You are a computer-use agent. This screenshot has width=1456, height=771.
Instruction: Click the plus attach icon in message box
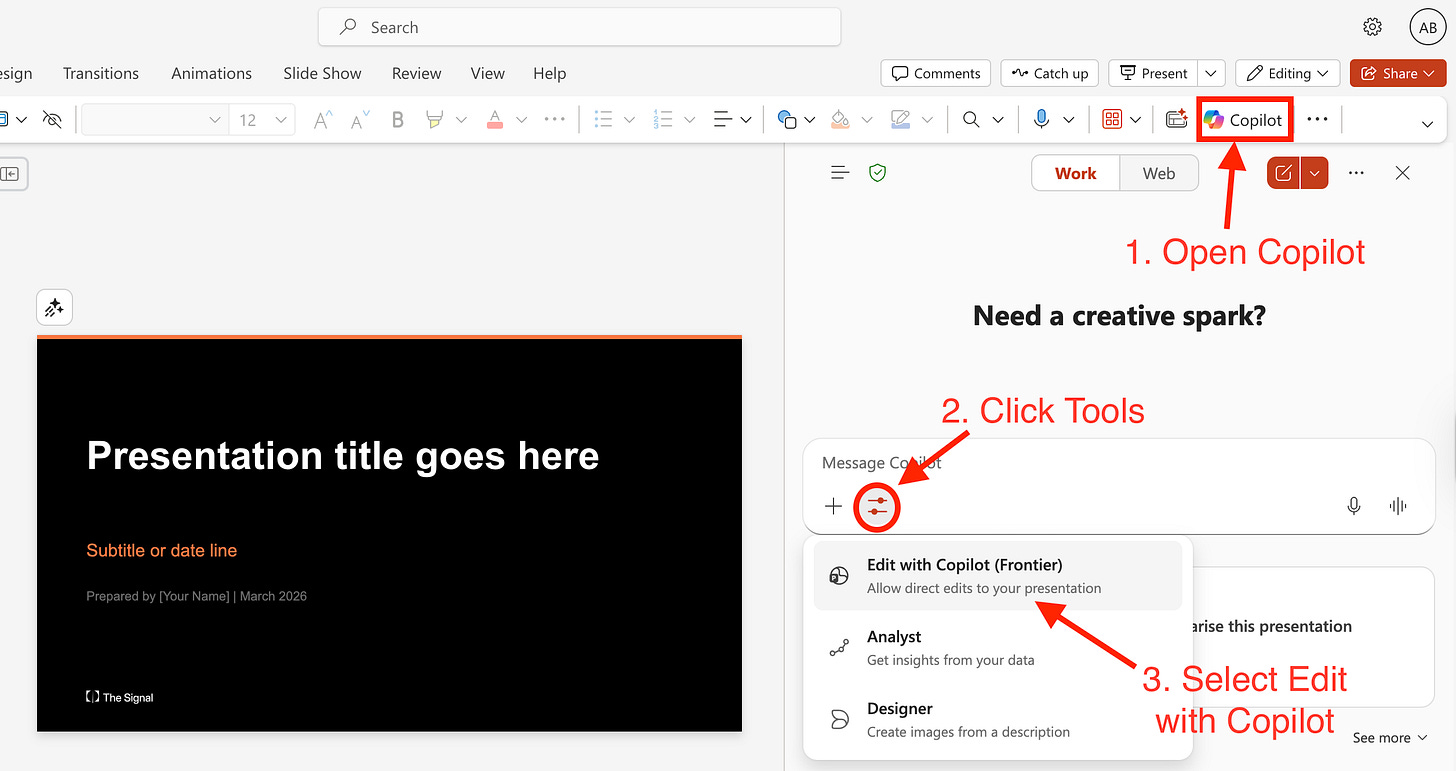(833, 506)
